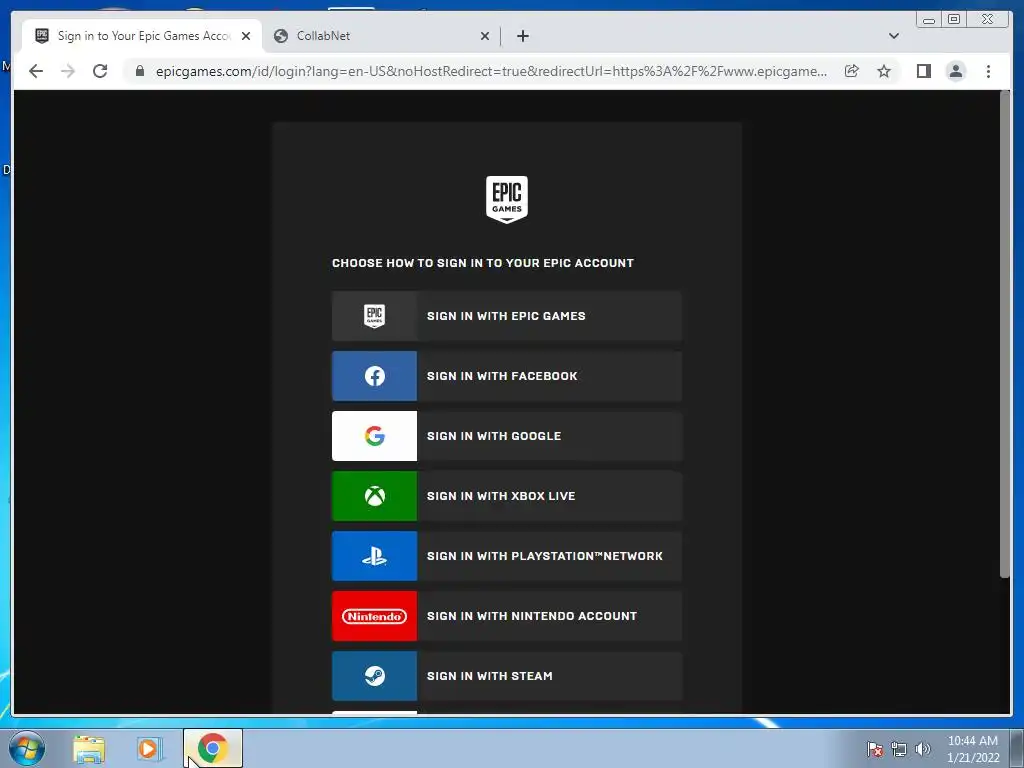Viewport: 1024px width, 768px height.
Task: Open the Action Center flag icon
Action: coord(874,749)
